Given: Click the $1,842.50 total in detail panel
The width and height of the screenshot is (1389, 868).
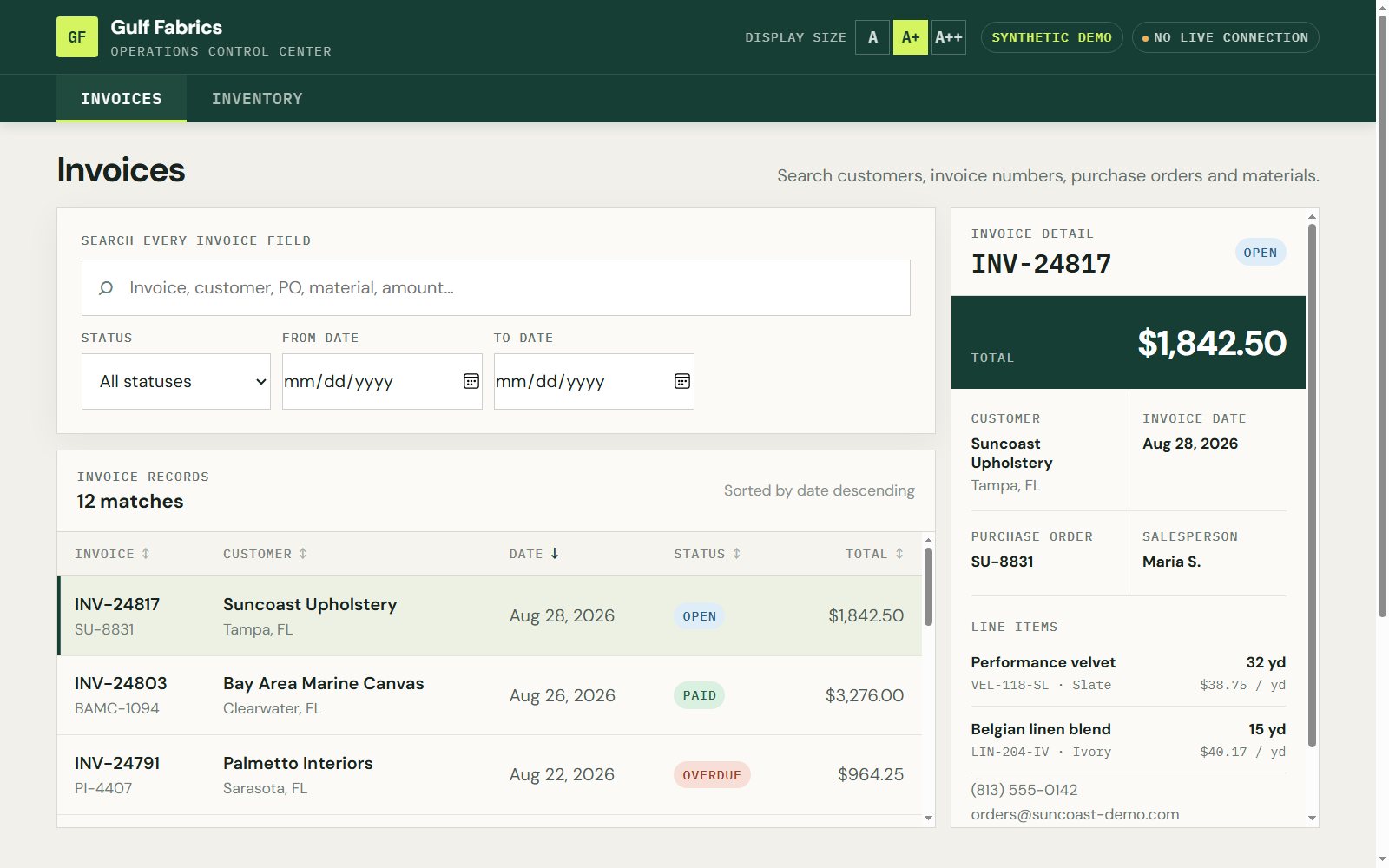Looking at the screenshot, I should (x=1212, y=343).
